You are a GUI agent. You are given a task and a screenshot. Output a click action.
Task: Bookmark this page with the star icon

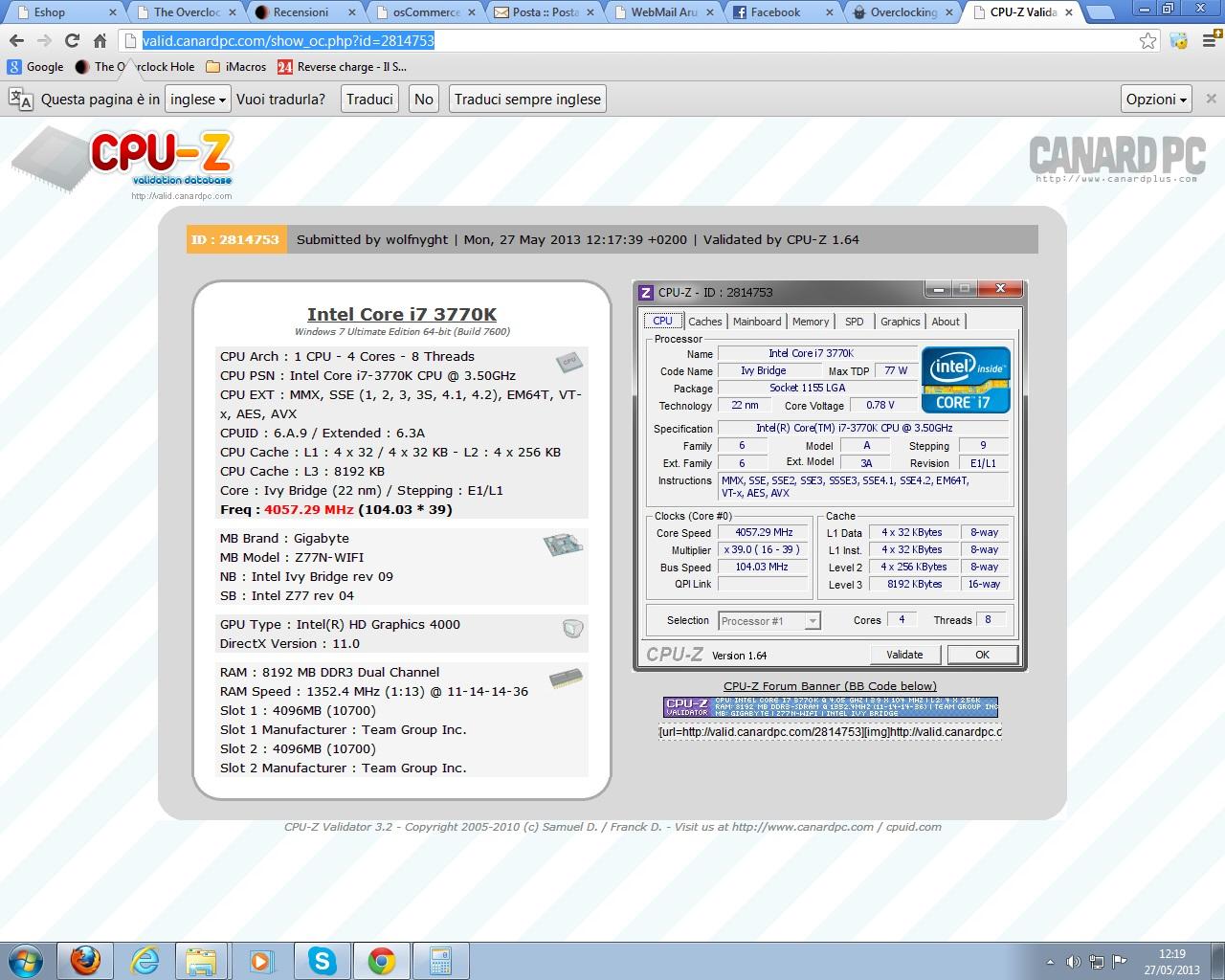point(1148,41)
